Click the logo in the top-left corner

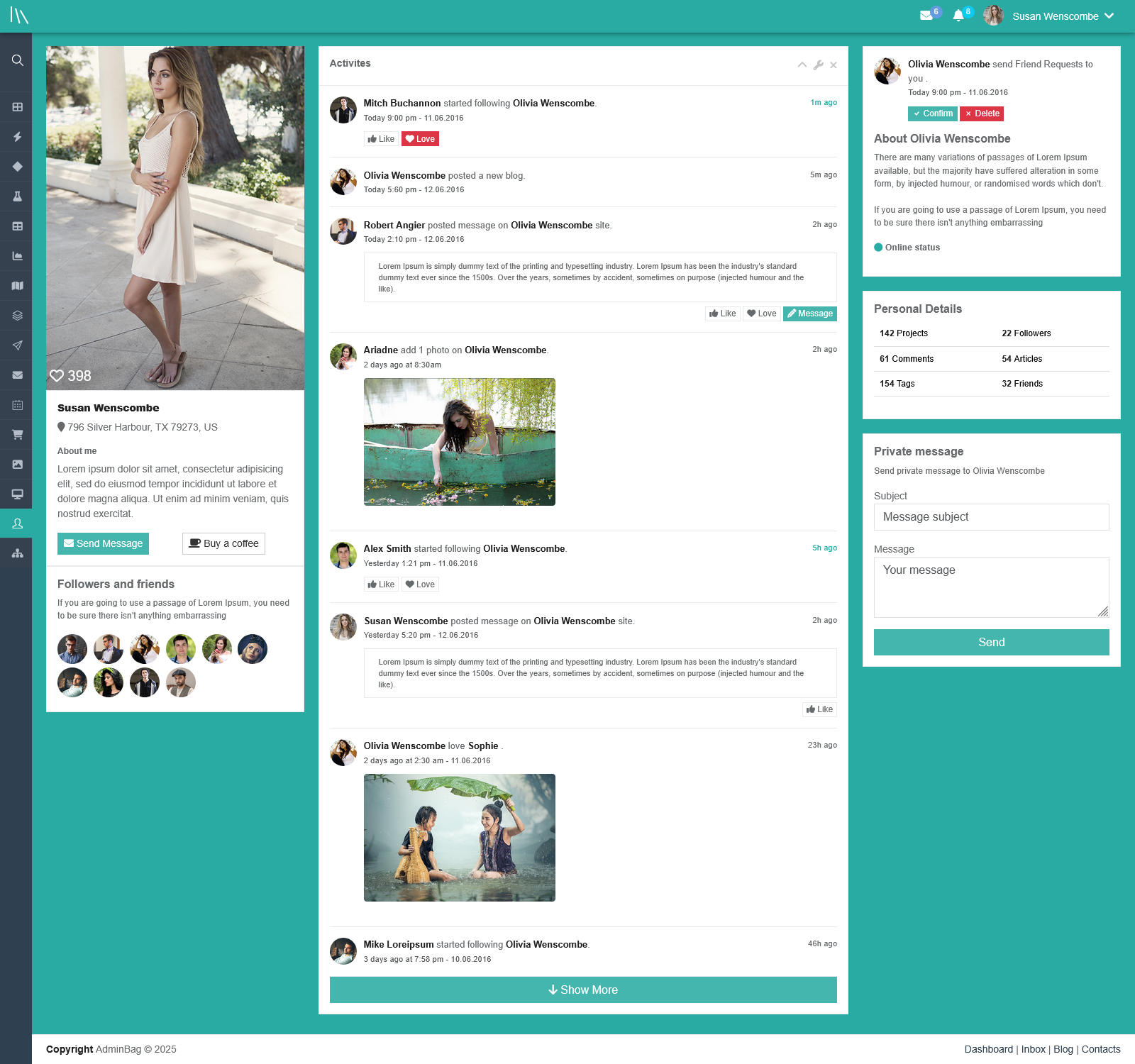tap(19, 16)
